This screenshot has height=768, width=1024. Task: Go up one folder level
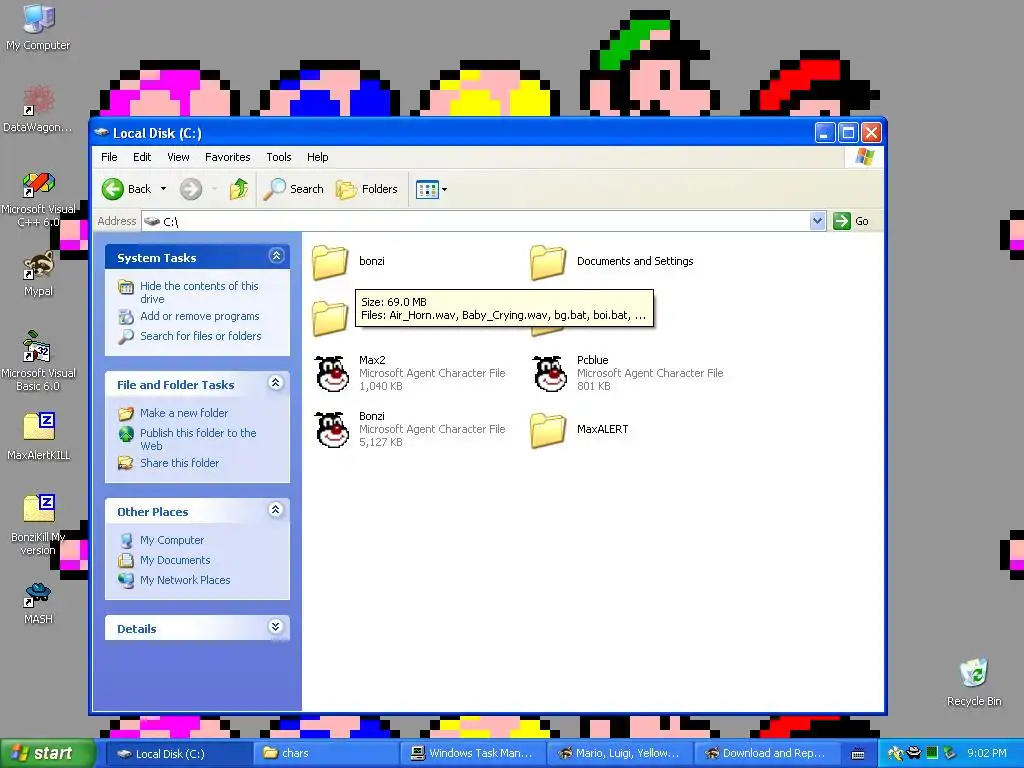(239, 189)
